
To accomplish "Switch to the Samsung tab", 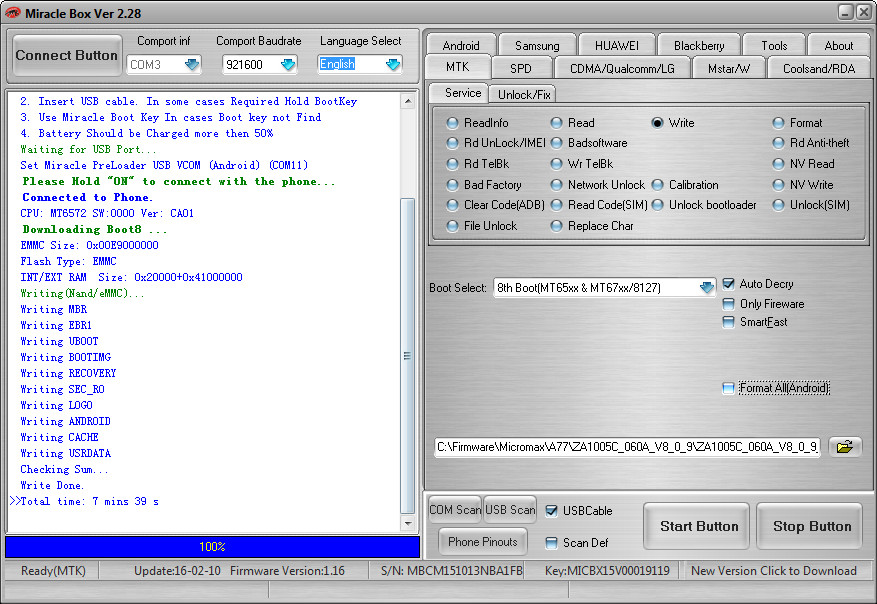I will (x=537, y=45).
